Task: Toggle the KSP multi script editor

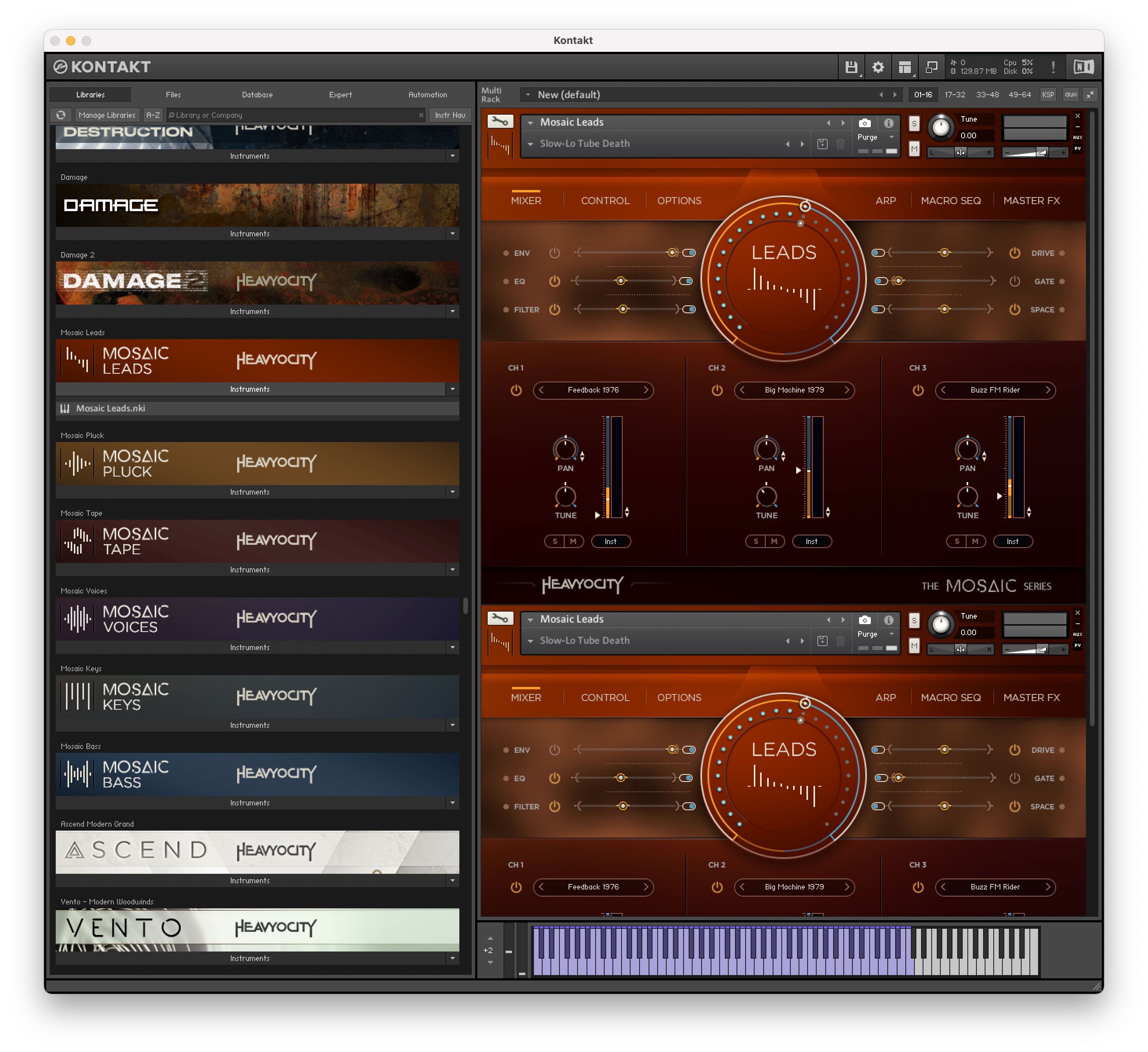Action: (x=1048, y=95)
